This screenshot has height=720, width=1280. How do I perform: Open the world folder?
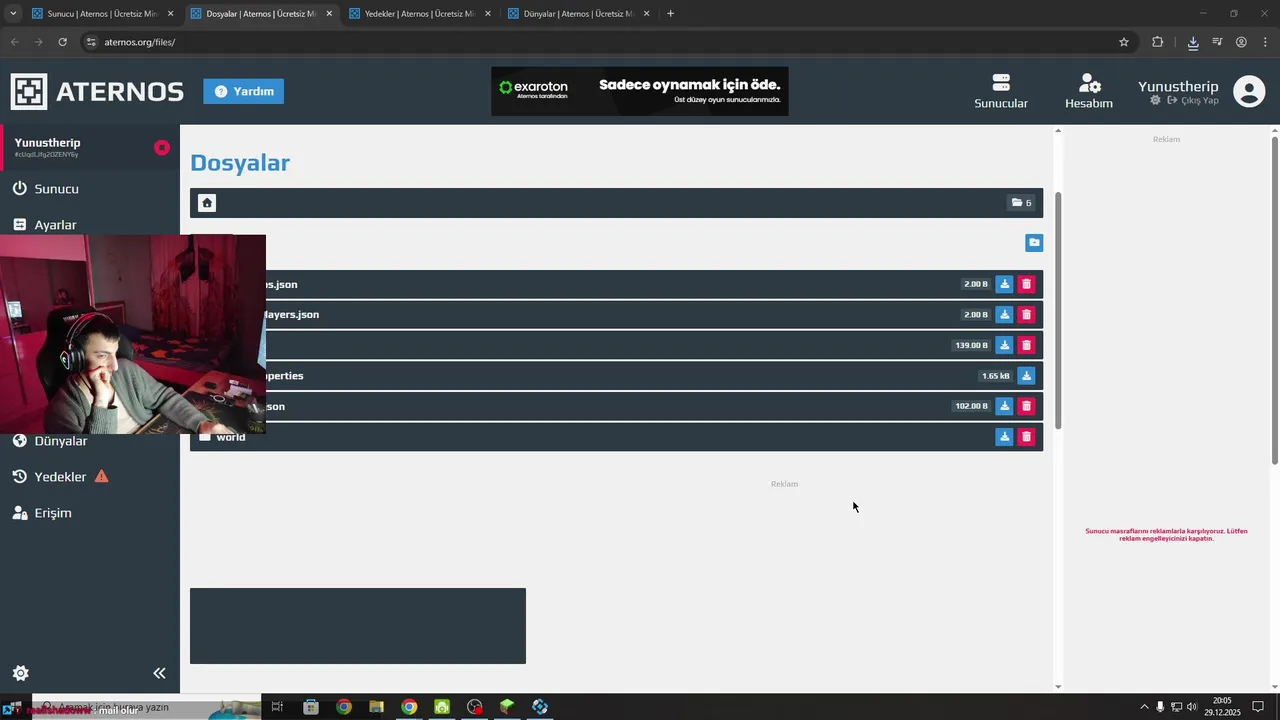(x=230, y=437)
